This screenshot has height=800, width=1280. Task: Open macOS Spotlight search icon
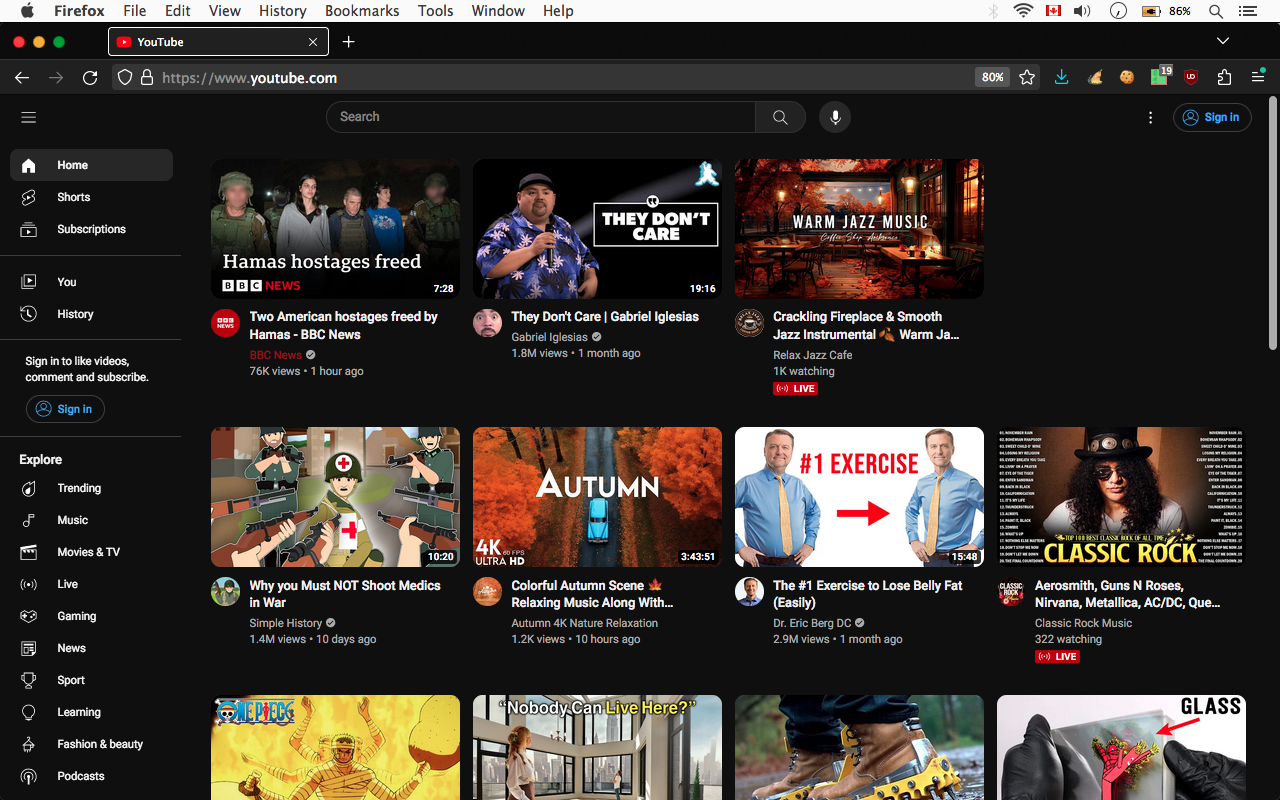coord(1215,11)
